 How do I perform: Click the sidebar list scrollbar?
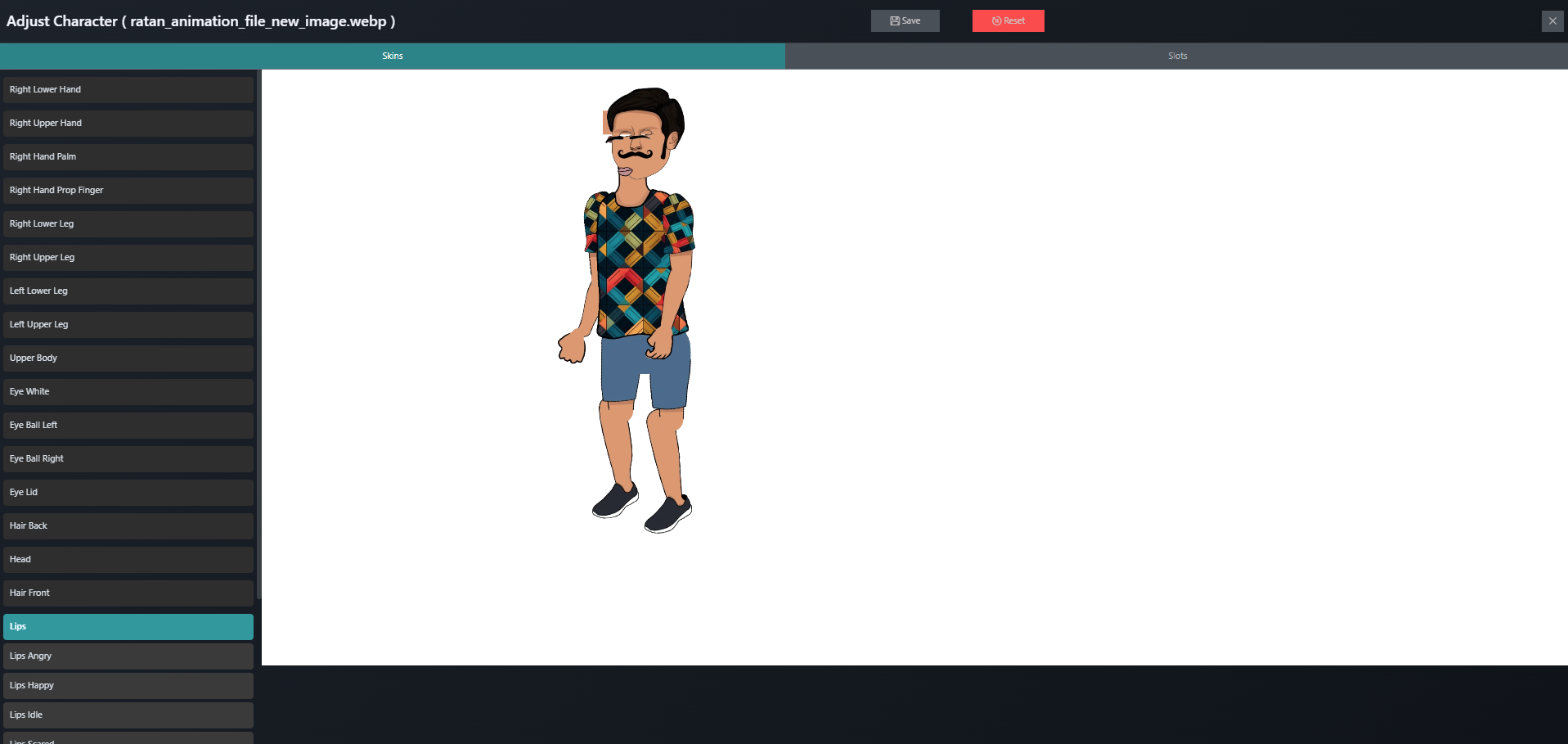coord(258,334)
